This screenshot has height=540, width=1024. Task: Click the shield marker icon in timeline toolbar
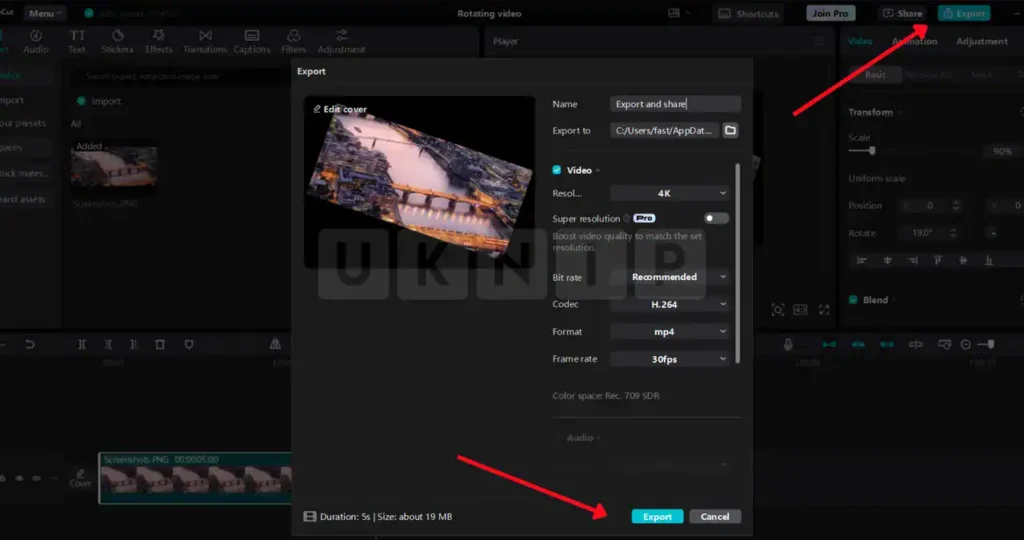click(189, 344)
